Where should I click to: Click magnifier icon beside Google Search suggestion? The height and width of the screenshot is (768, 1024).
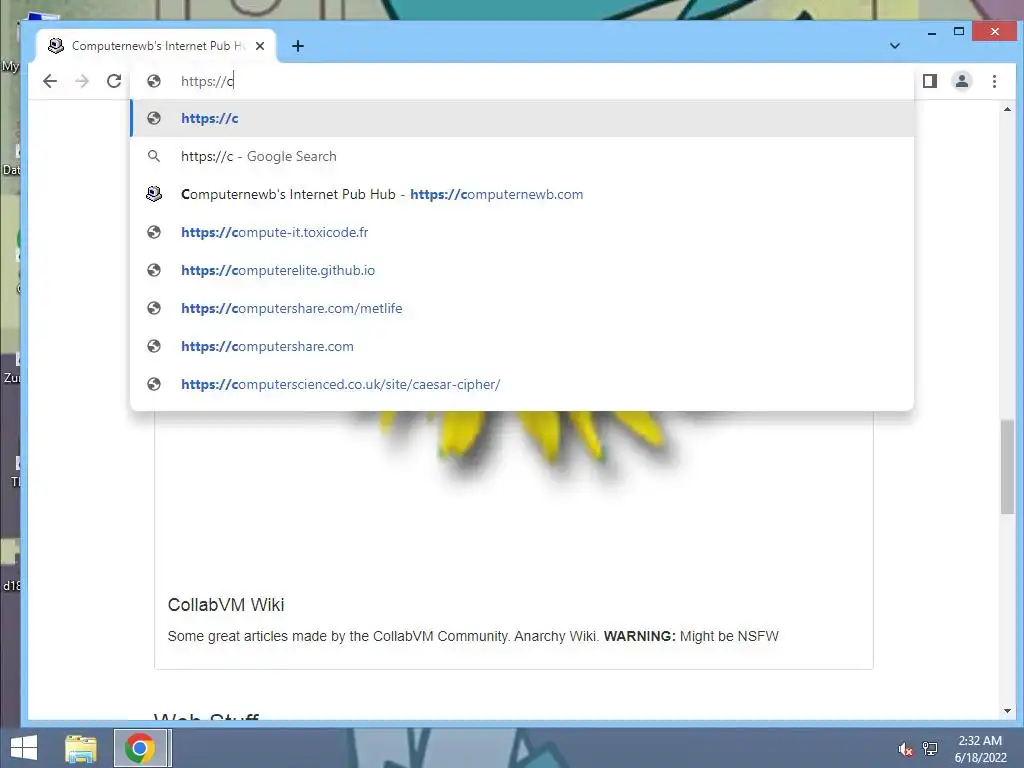(154, 156)
